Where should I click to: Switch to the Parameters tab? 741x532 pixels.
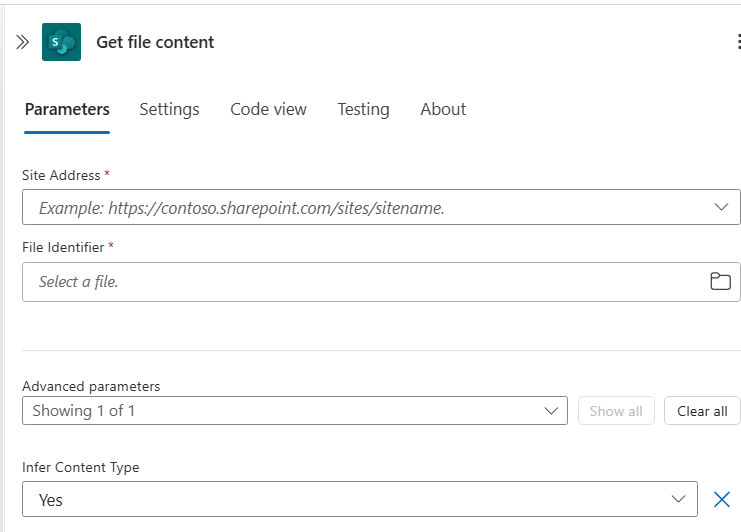[67, 109]
